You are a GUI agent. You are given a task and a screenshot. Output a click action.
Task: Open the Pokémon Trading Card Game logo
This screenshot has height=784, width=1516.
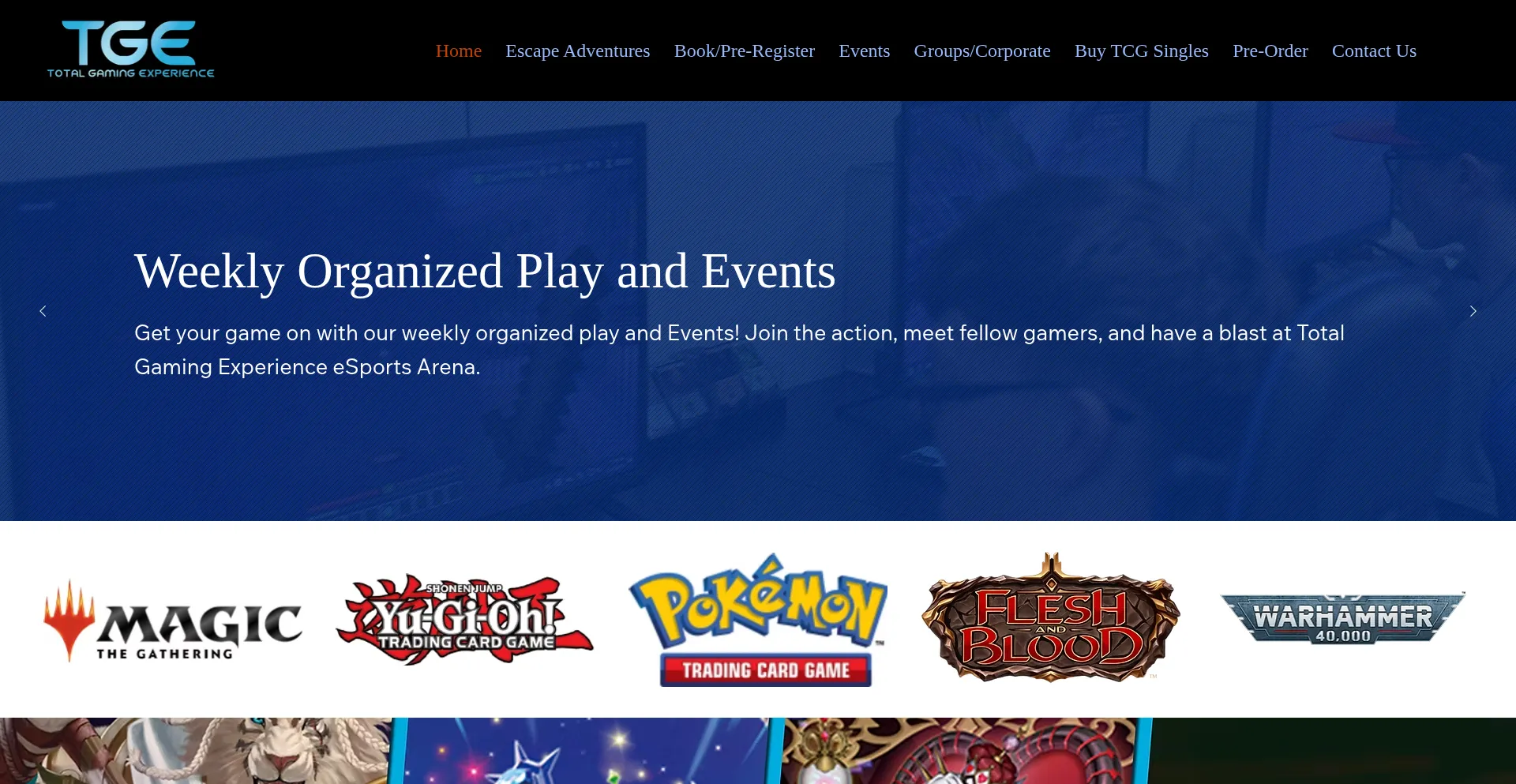758,620
